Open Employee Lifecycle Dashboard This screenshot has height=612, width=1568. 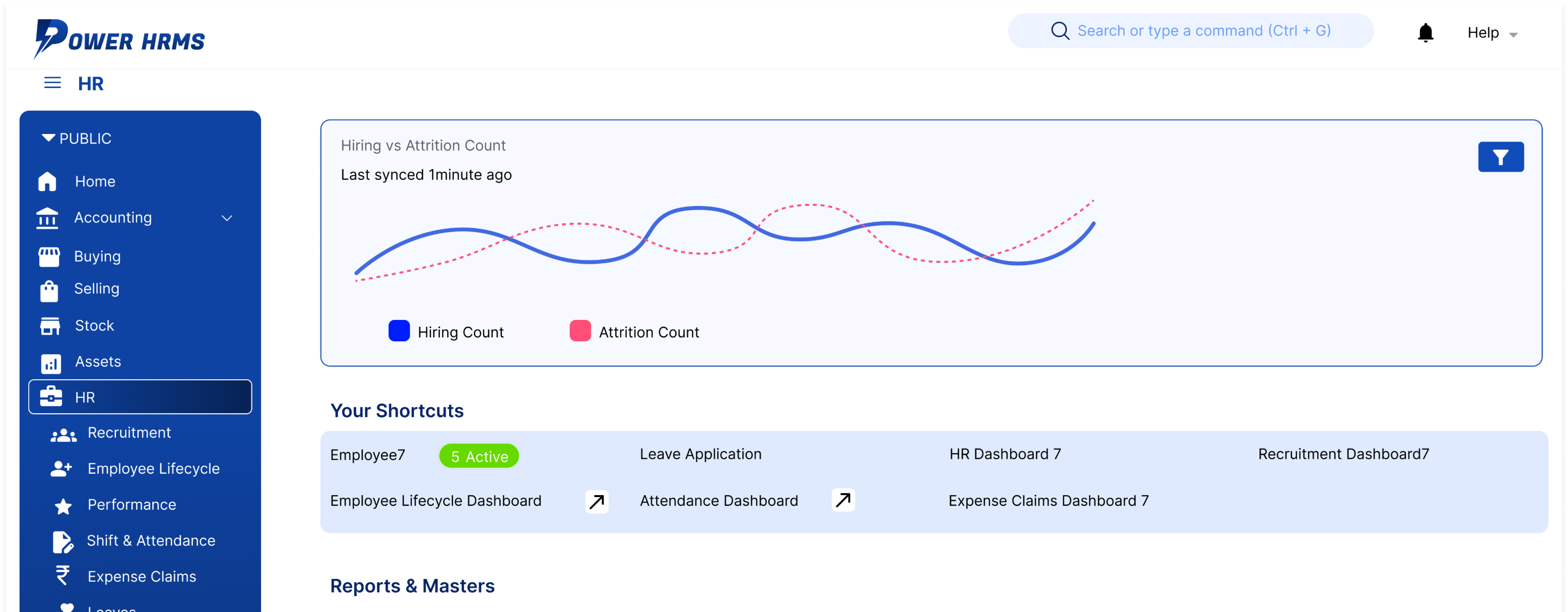coord(435,500)
